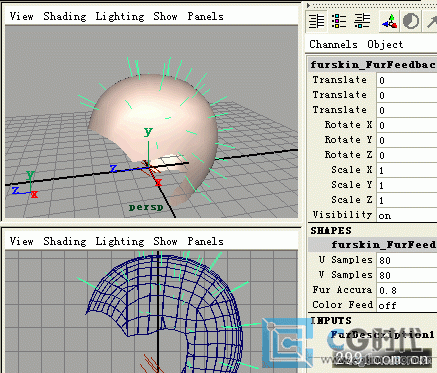Select the Rotate X channel label
Image resolution: width=437 pixels, height=373 pixels.
[348, 125]
